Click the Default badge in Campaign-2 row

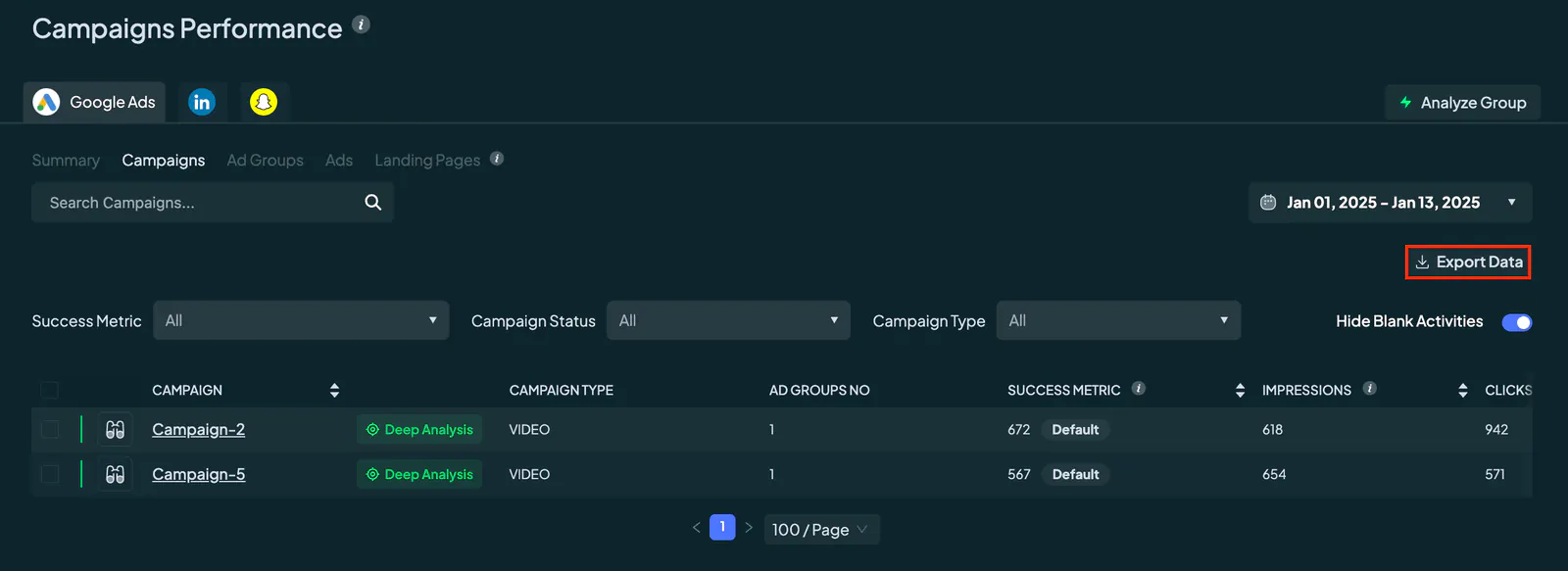tap(1075, 430)
